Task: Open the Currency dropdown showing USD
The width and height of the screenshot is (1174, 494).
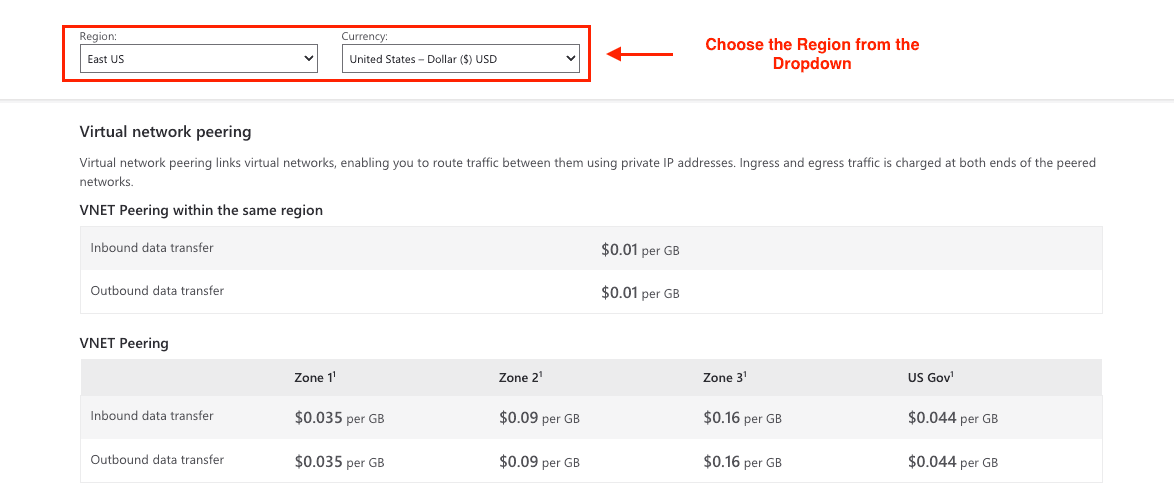Action: pos(460,59)
